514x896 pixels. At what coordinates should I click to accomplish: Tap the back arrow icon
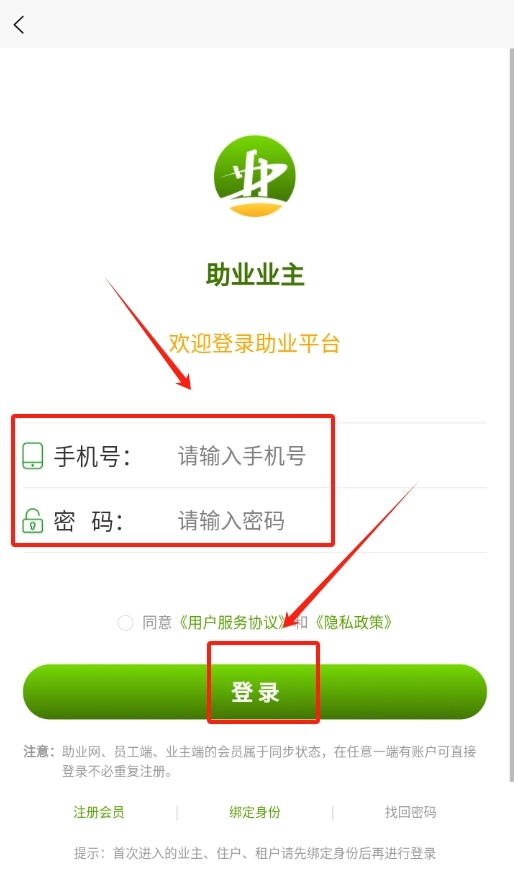[x=19, y=25]
